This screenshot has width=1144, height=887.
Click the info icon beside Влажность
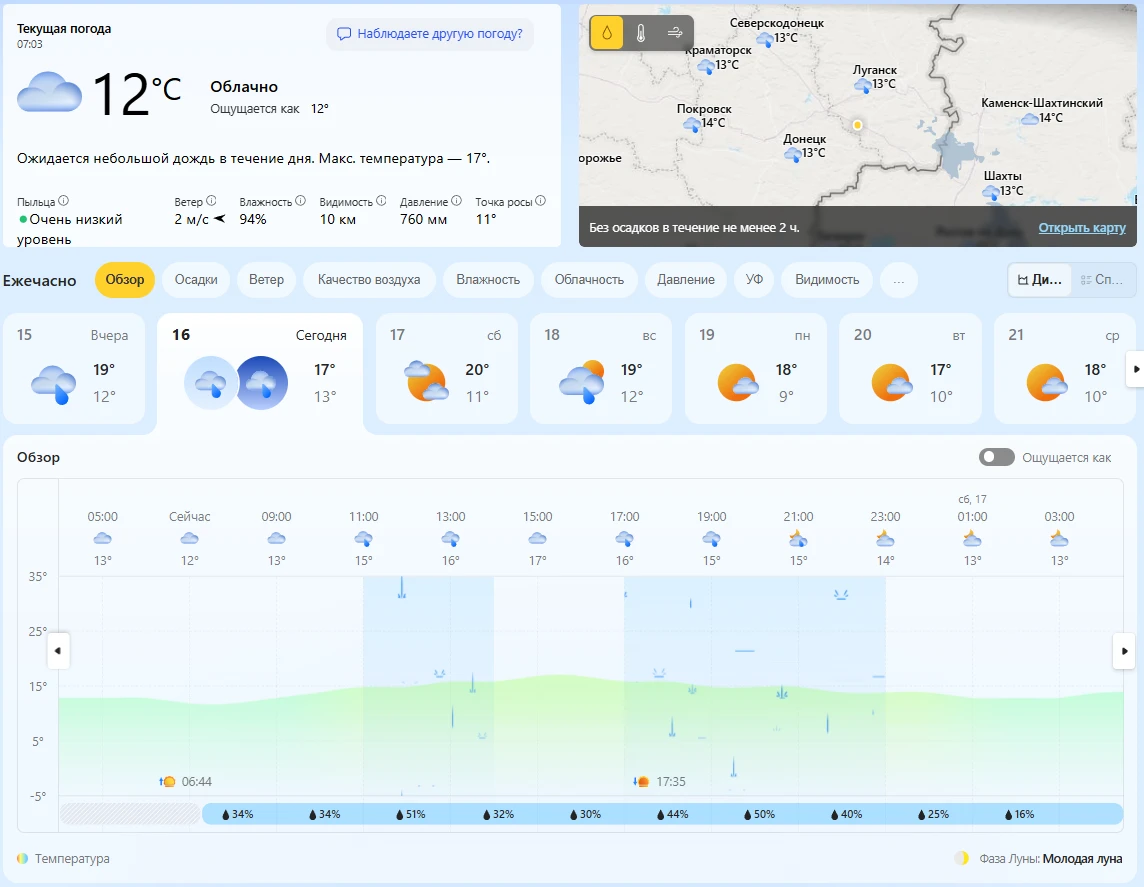300,201
